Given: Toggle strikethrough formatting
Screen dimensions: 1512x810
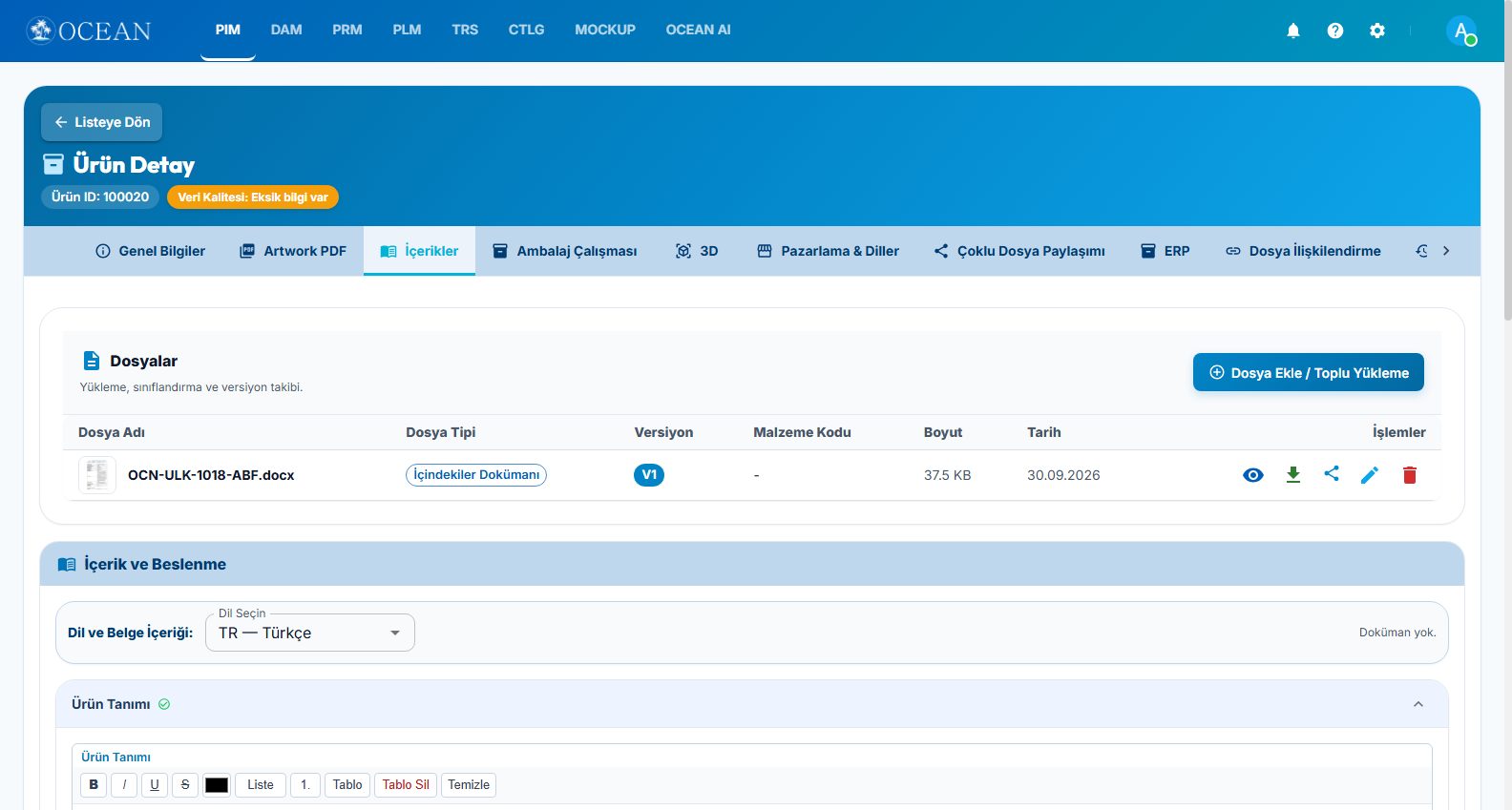Looking at the screenshot, I should 185,785.
